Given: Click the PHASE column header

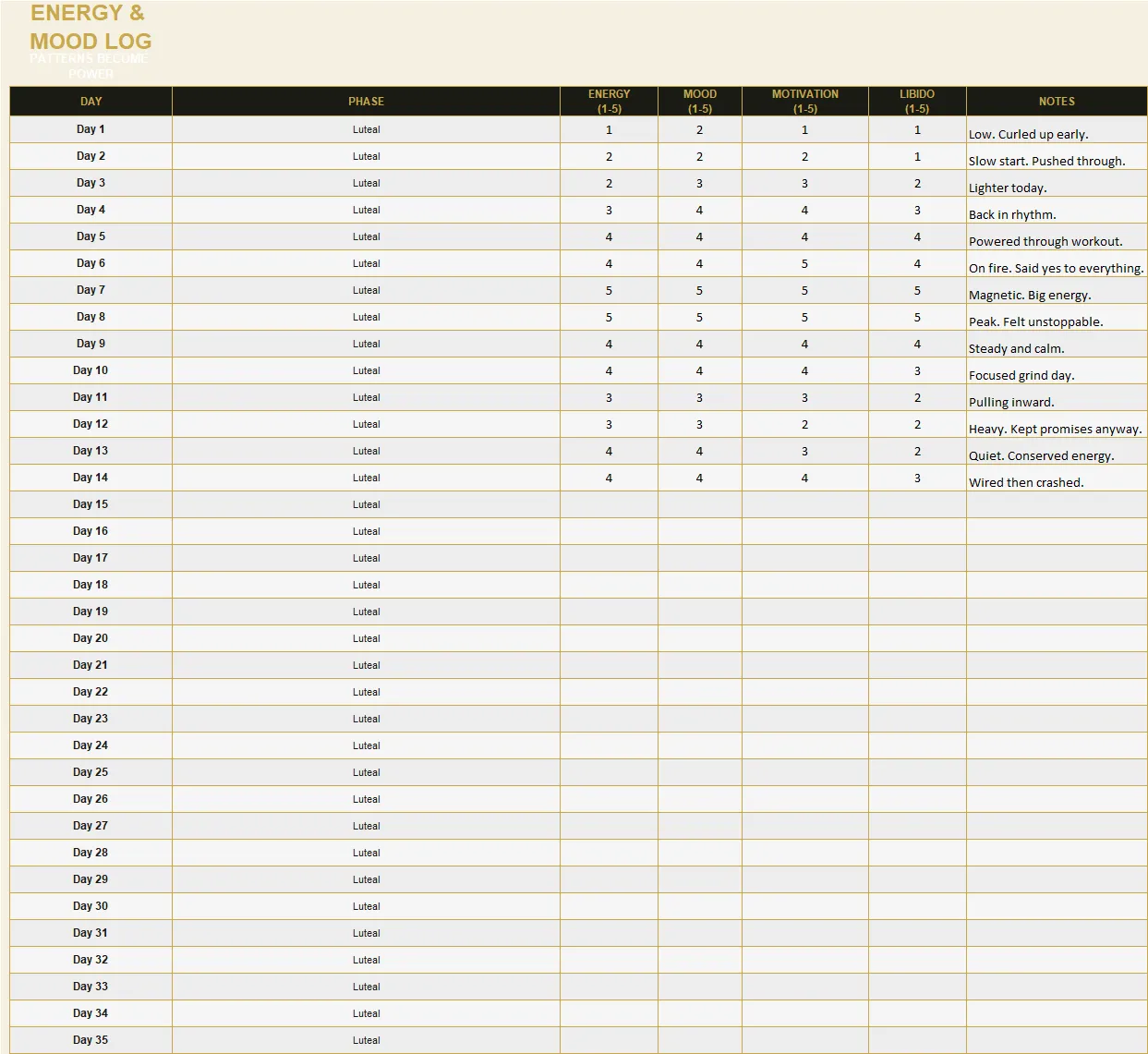Looking at the screenshot, I should [x=366, y=102].
